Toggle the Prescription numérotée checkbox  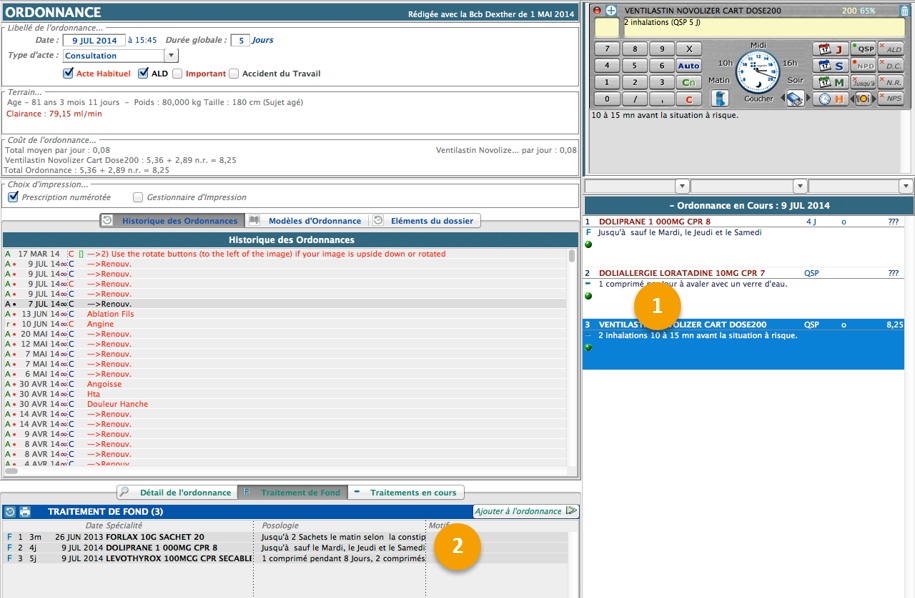[x=13, y=197]
